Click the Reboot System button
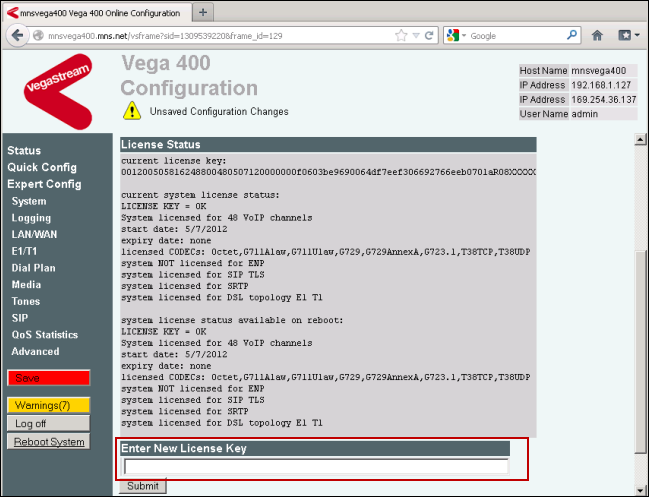Viewport: 649px width, 497px height. pos(49,441)
